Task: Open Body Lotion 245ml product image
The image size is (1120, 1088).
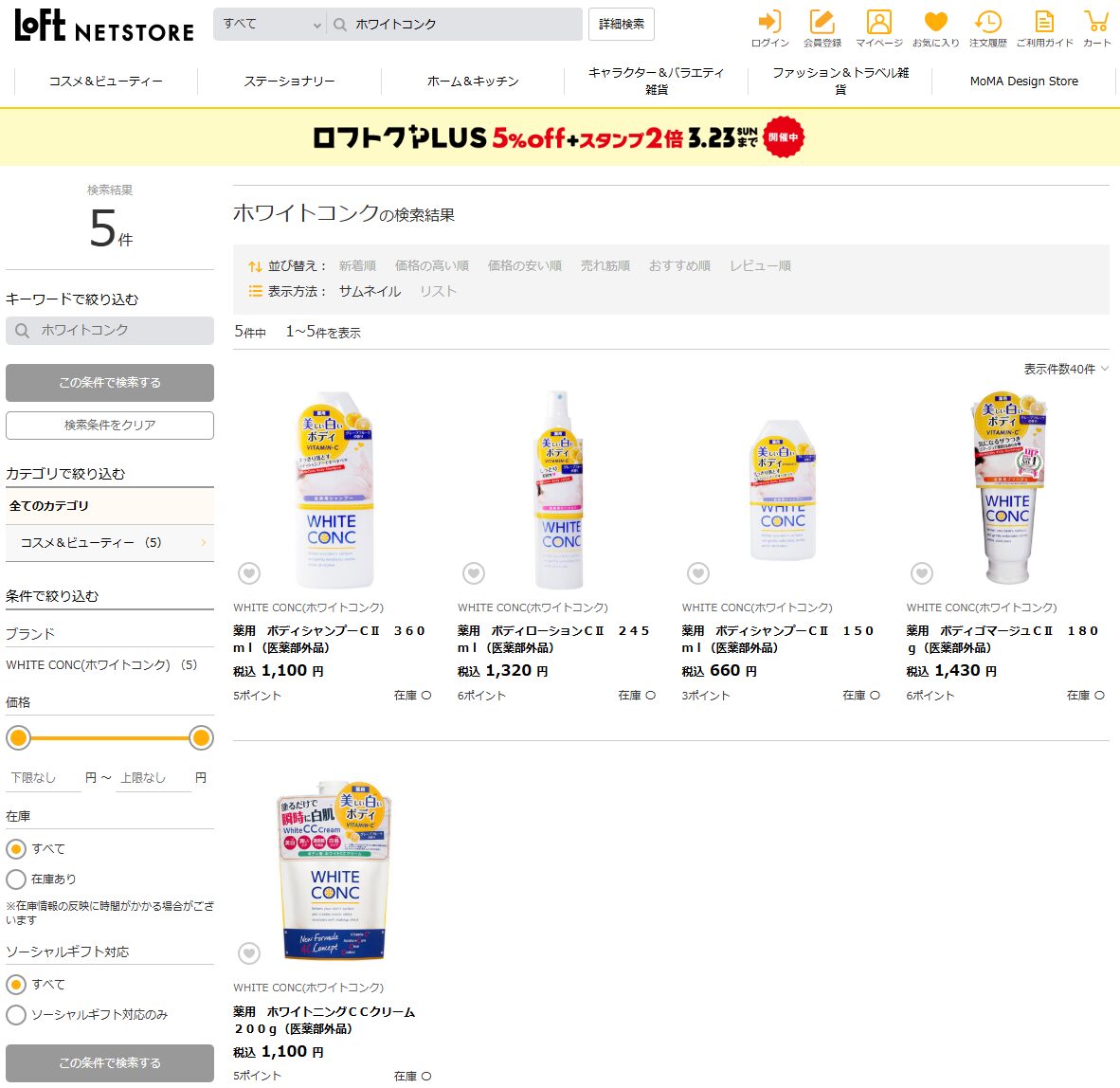Action: click(x=559, y=489)
